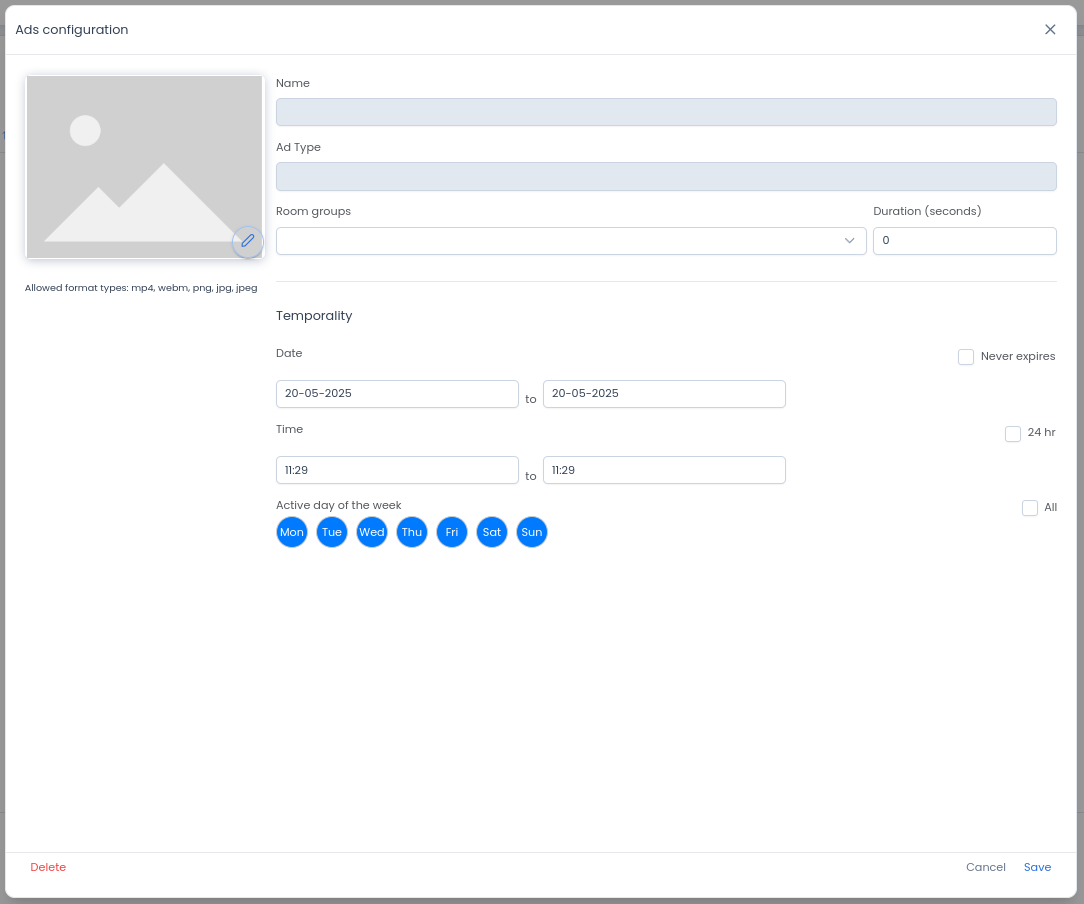Close the Ads configuration dialog
This screenshot has height=904, width=1084.
click(x=1050, y=29)
